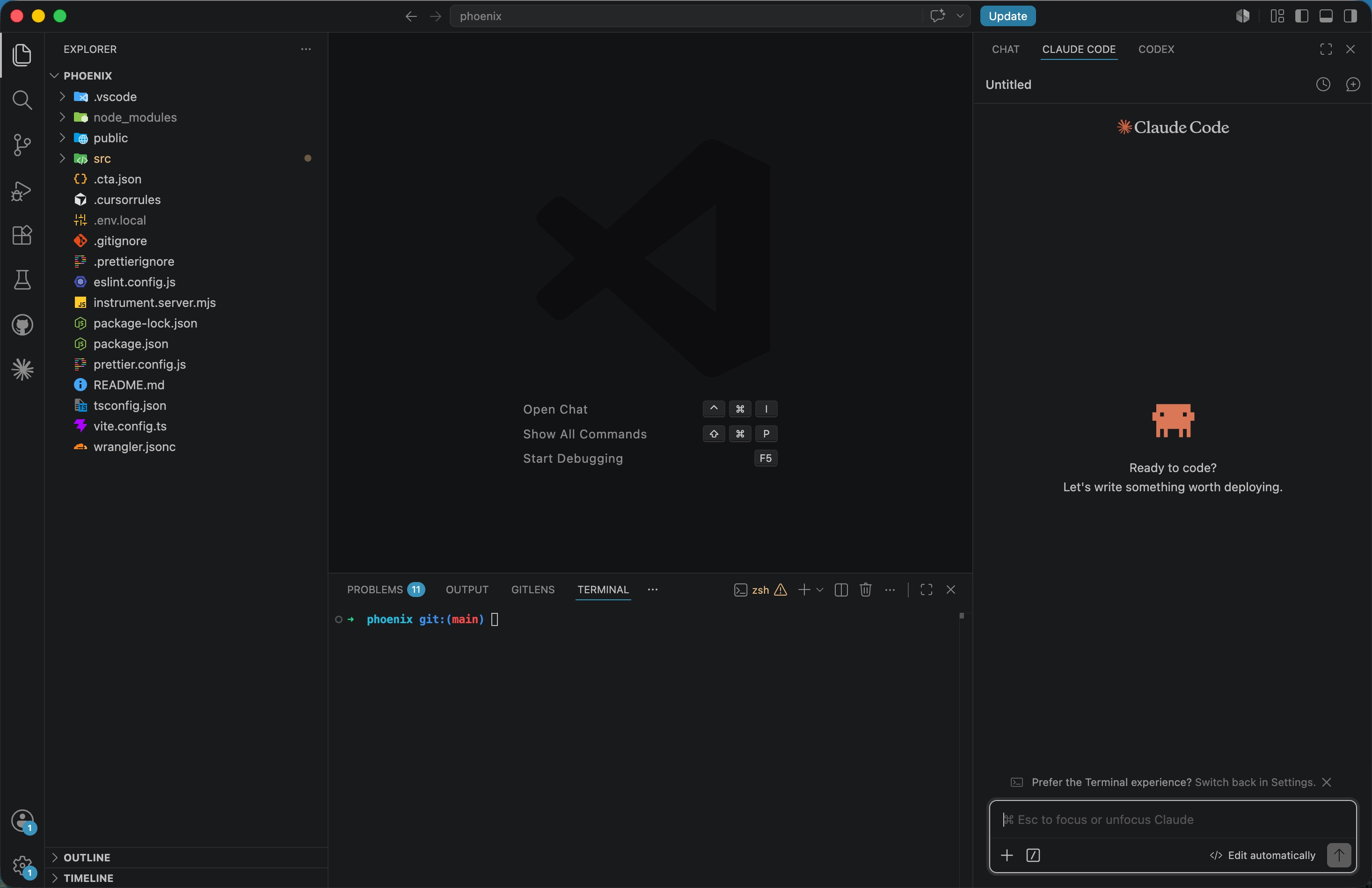1372x888 pixels.
Task: Open wrangler.jsonc file
Action: 134,447
